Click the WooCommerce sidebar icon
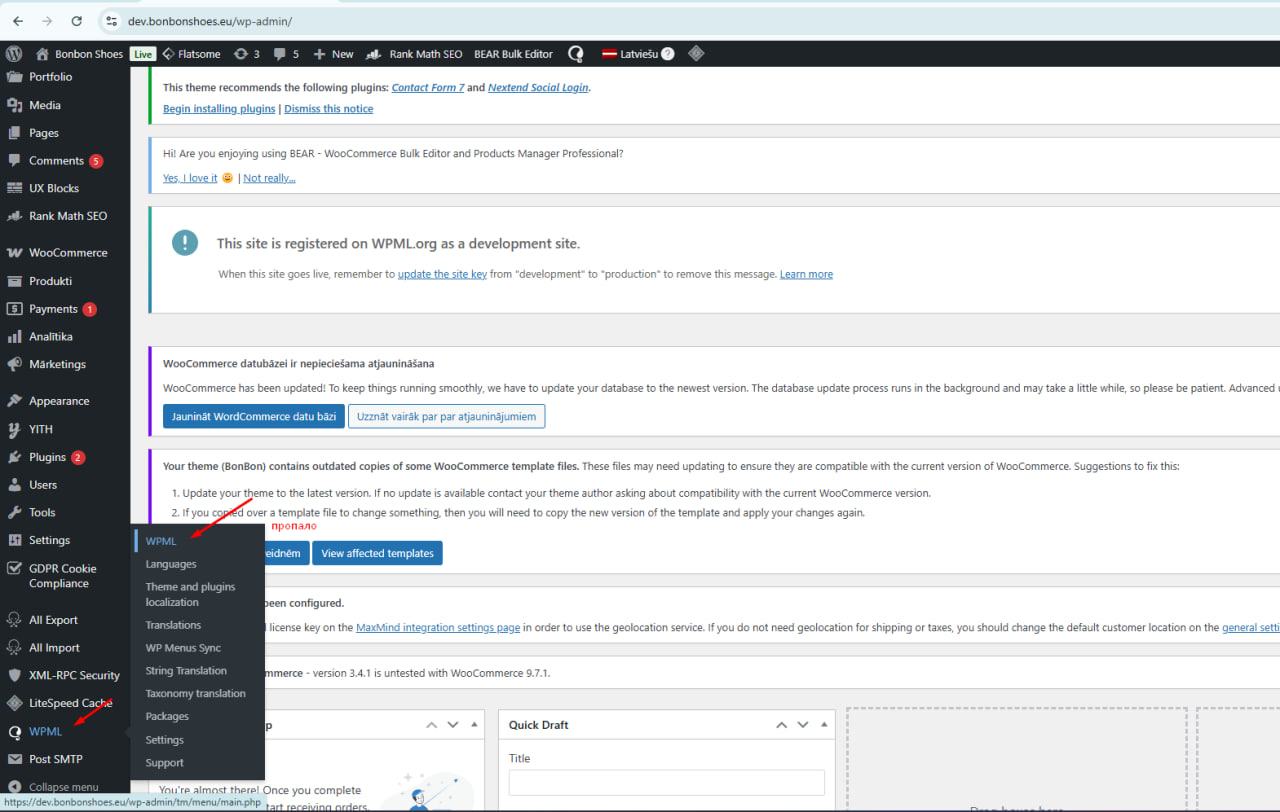Viewport: 1280px width, 812px height. (x=14, y=253)
